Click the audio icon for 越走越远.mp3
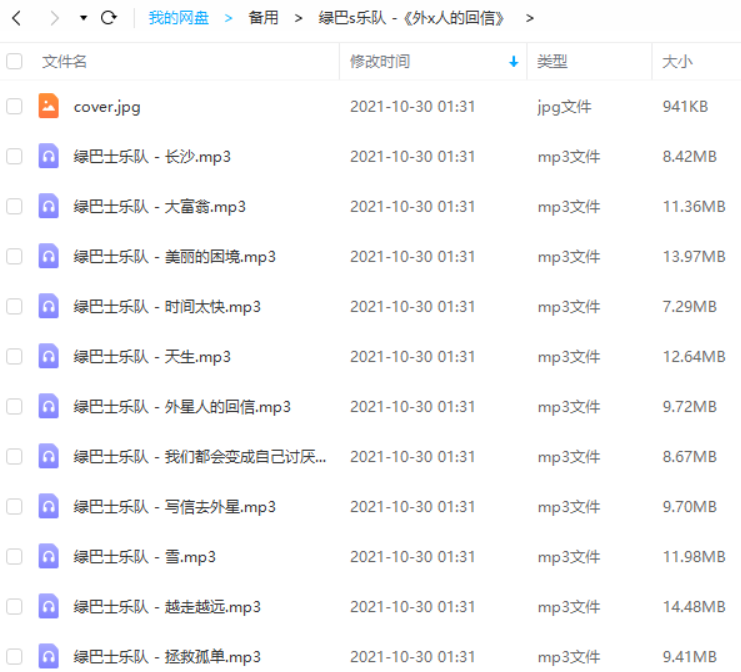Viewport: 741px width, 672px height. point(48,606)
